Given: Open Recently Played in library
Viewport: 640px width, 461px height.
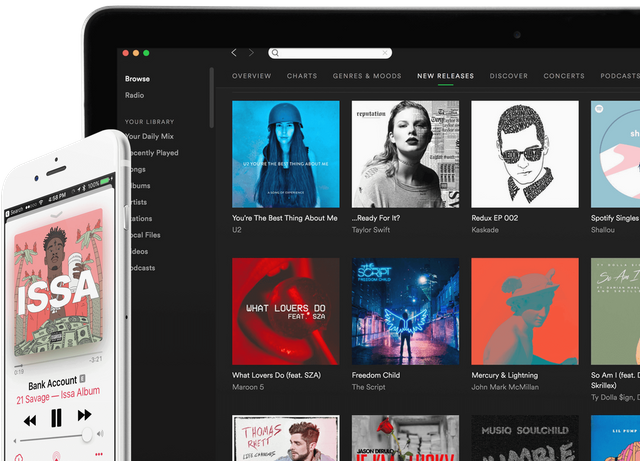Looking at the screenshot, I should [154, 153].
